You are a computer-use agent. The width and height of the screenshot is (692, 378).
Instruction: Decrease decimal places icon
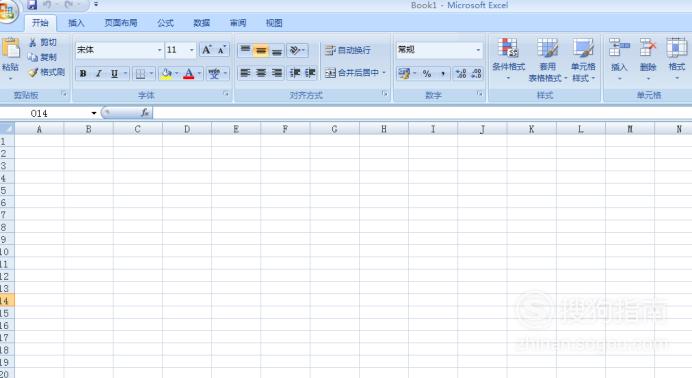pyautogui.click(x=476, y=73)
